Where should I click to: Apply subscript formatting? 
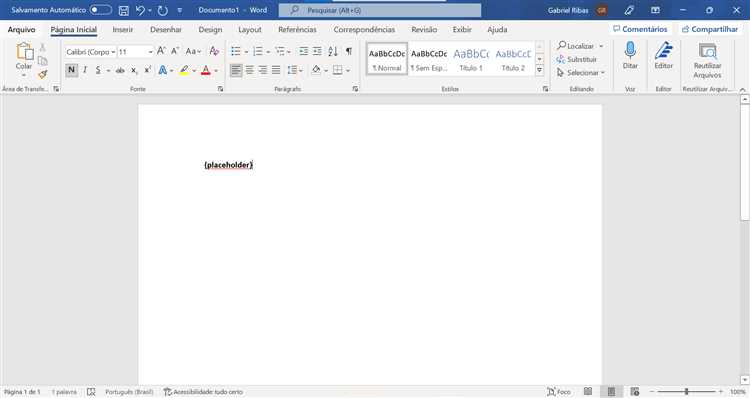[x=134, y=70]
